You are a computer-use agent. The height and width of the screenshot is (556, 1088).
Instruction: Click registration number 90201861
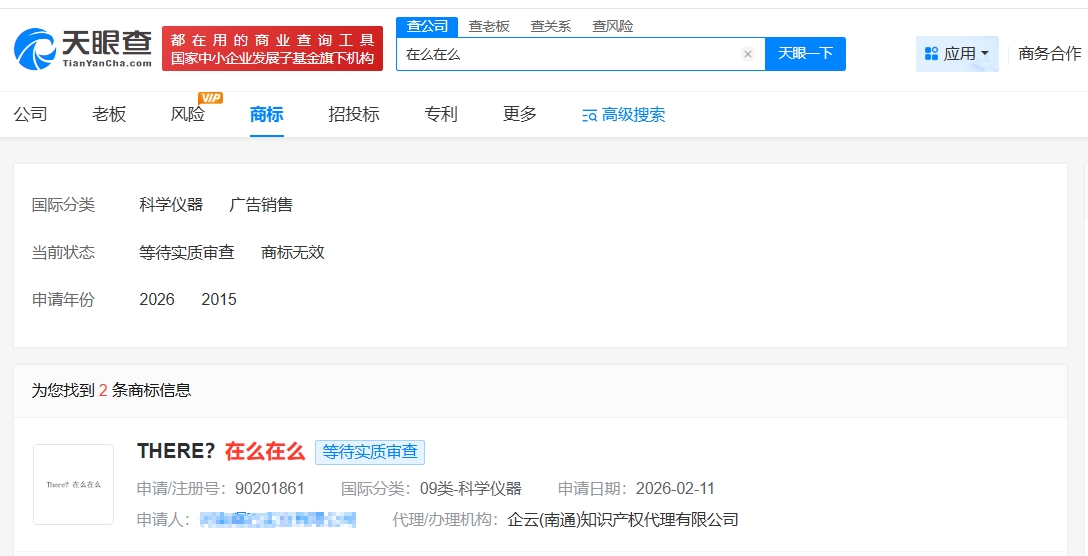point(270,489)
